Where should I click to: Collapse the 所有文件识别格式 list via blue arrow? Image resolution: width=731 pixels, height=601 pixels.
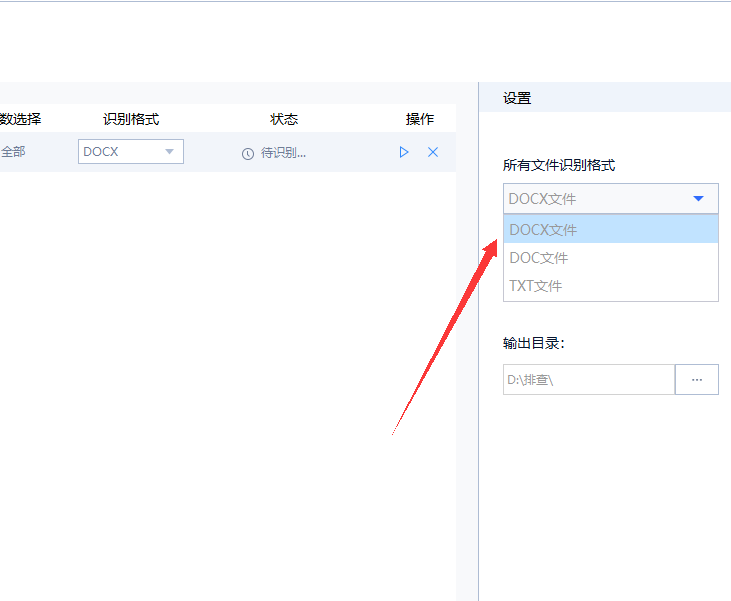(x=698, y=199)
